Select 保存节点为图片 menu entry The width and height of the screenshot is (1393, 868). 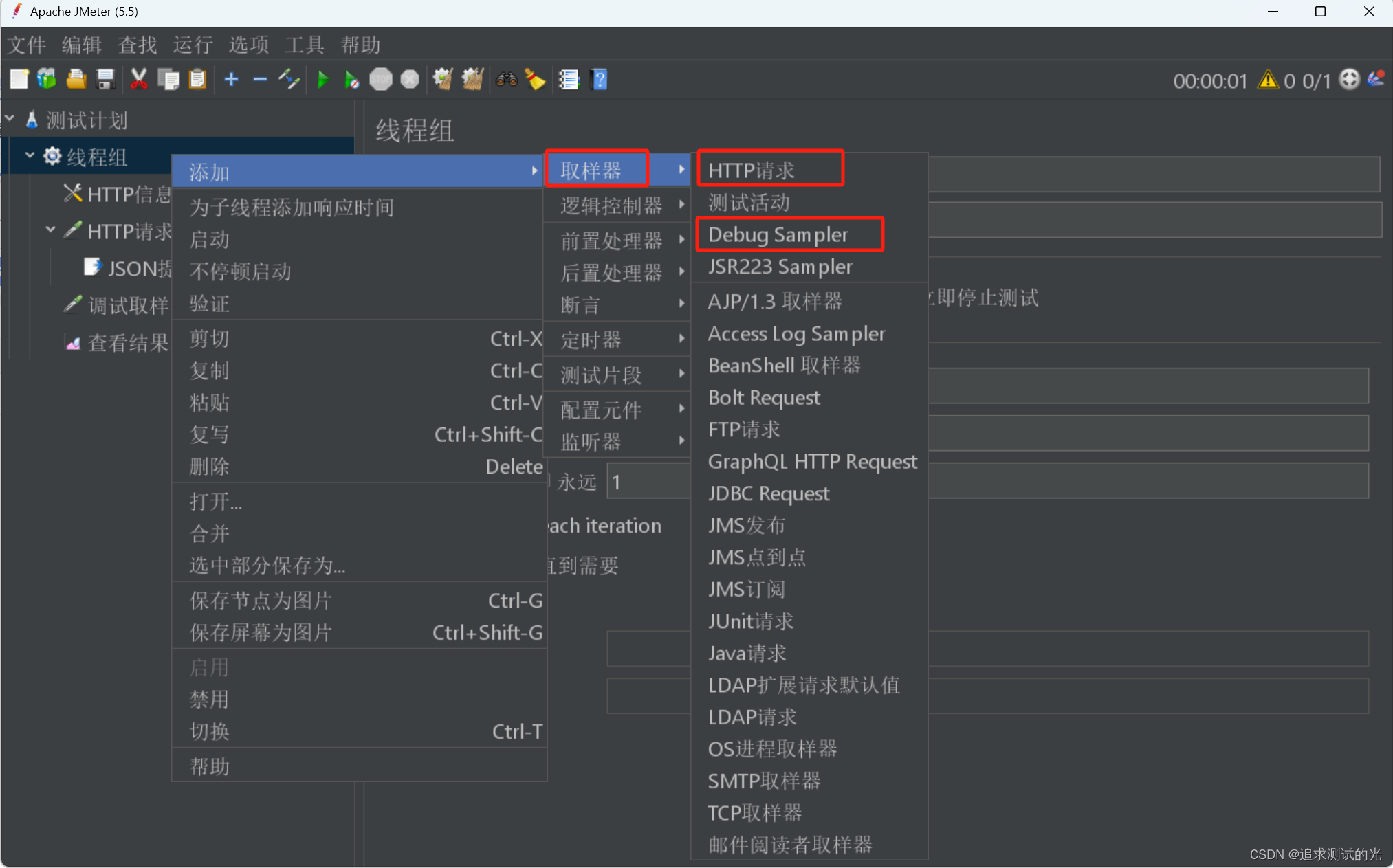click(358, 600)
